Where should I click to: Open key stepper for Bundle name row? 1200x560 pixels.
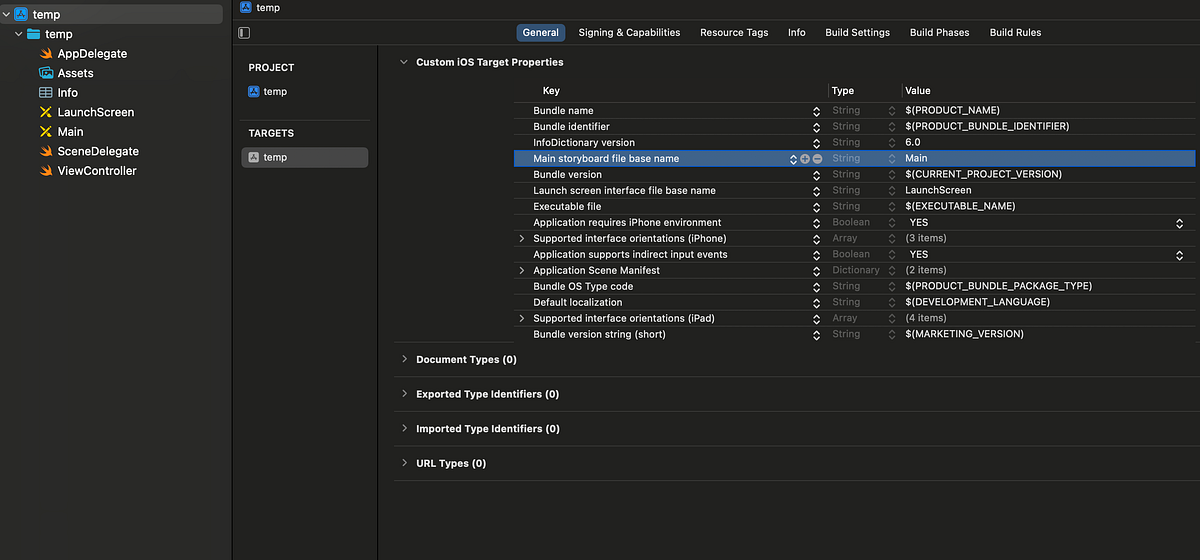pos(816,111)
